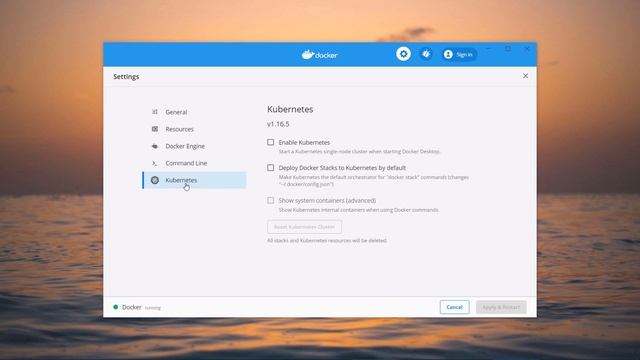The image size is (640, 360).
Task: Click the Kubernetes heading text
Action: pos(290,109)
